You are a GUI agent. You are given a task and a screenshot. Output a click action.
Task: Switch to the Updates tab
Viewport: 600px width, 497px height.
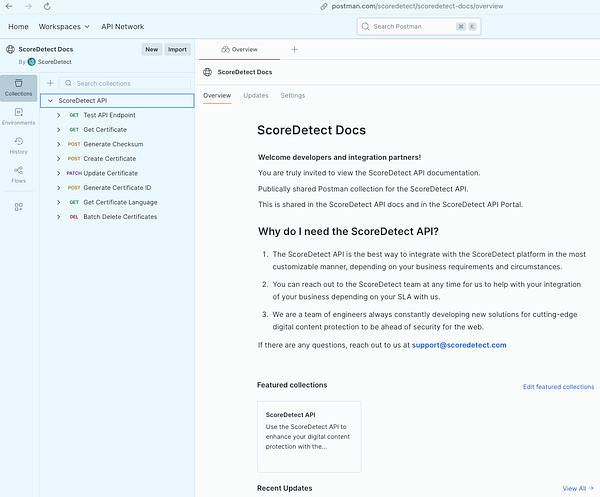point(256,95)
